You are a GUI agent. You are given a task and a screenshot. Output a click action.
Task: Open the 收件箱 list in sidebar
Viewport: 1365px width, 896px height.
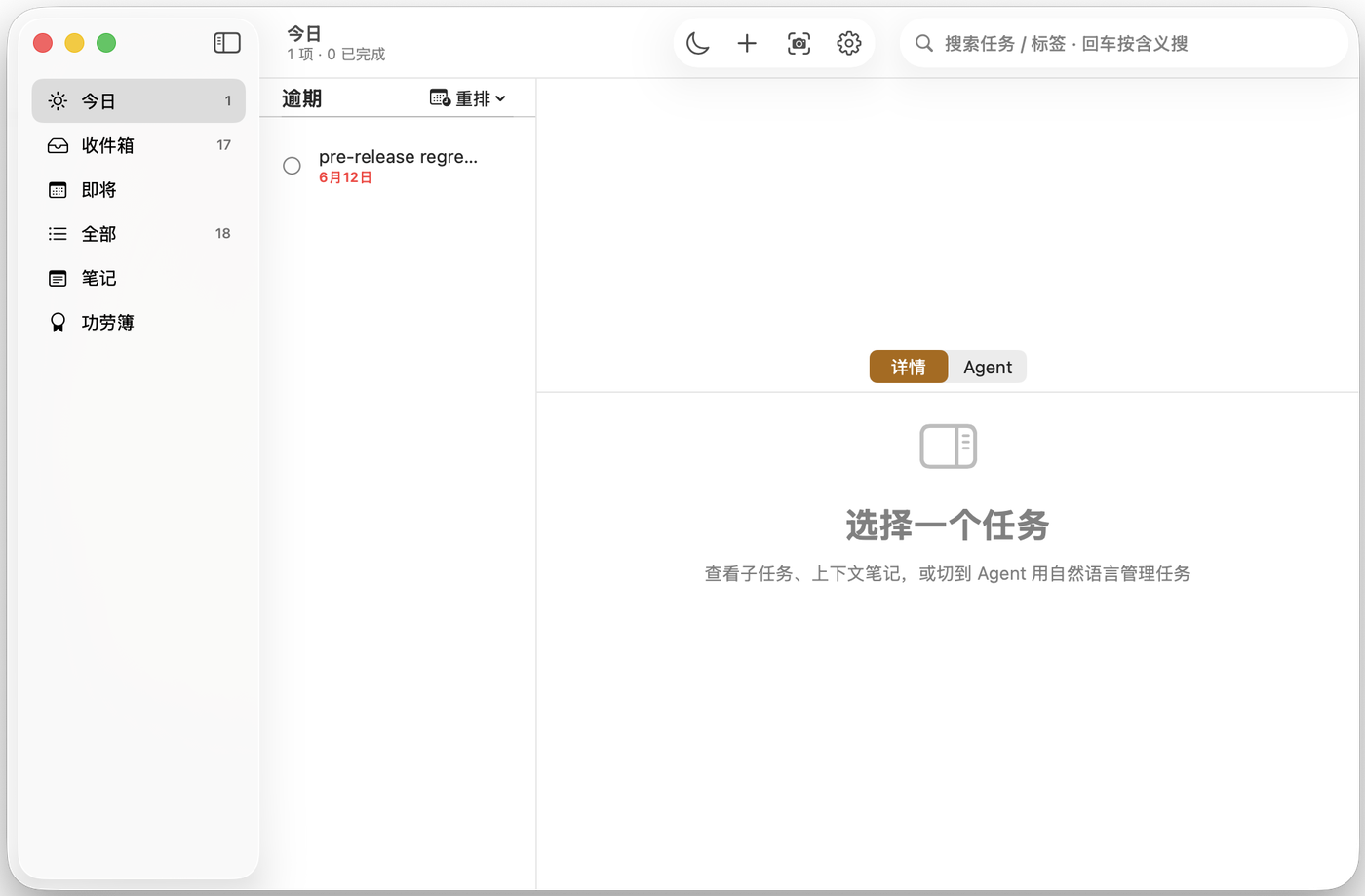pyautogui.click(x=138, y=145)
